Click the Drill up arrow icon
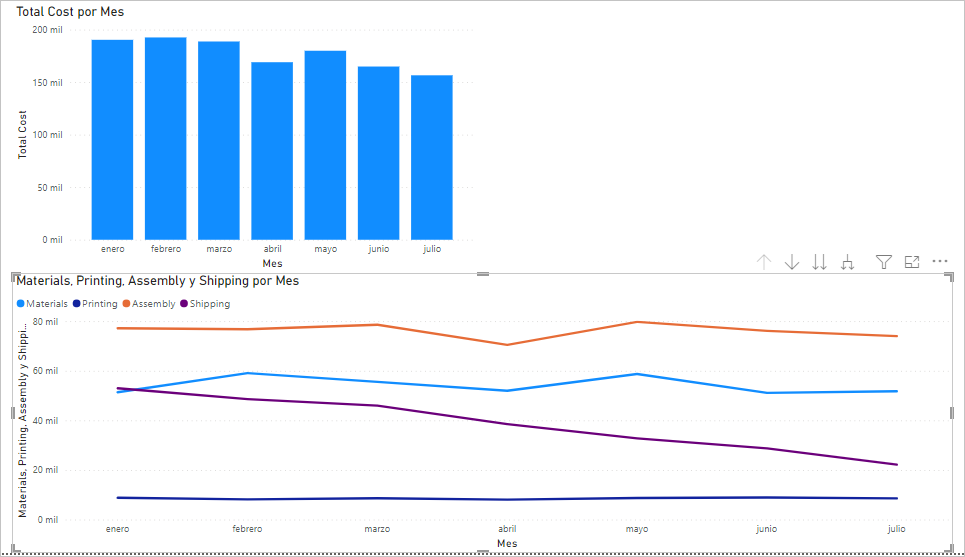The image size is (965, 557). click(764, 262)
